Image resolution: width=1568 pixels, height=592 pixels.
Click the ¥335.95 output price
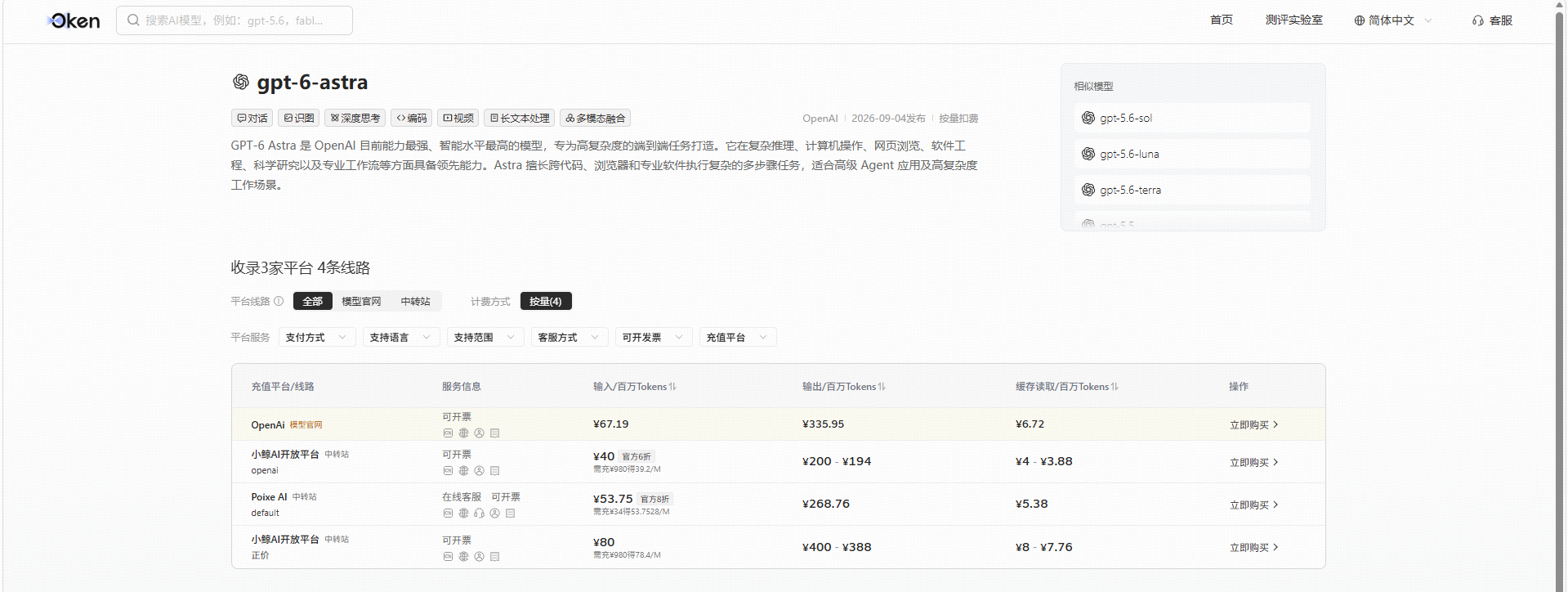point(824,424)
